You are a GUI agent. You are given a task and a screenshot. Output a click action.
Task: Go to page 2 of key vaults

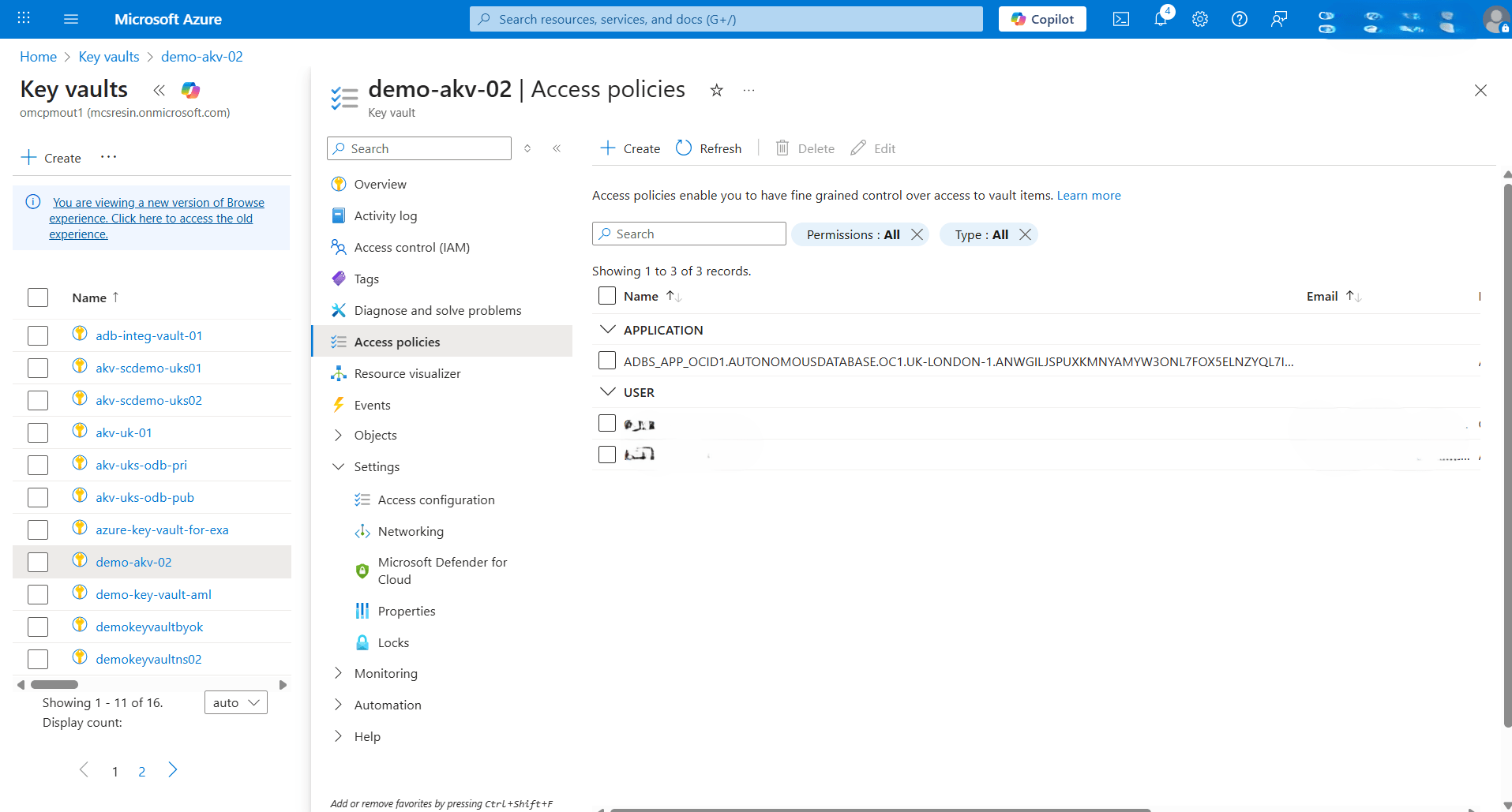pos(142,771)
